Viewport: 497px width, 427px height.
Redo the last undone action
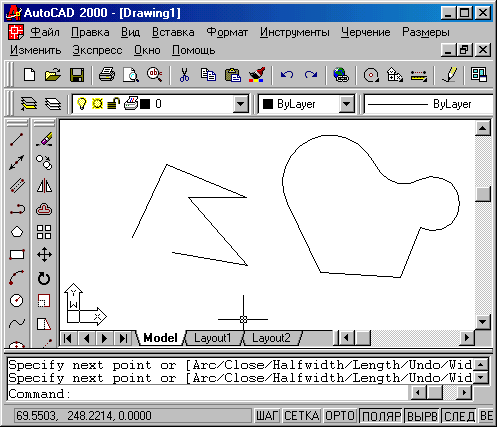311,75
